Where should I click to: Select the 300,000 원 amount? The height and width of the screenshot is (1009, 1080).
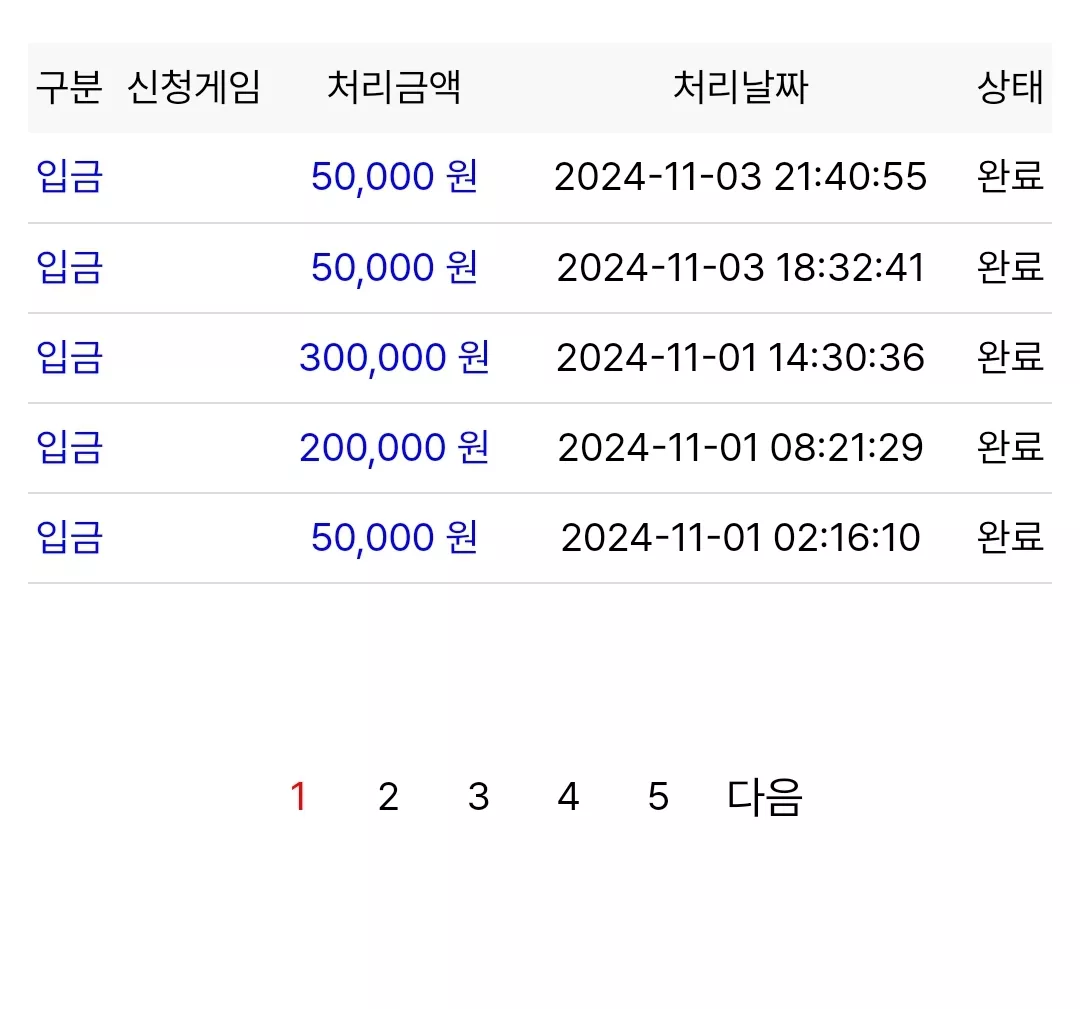(x=394, y=357)
